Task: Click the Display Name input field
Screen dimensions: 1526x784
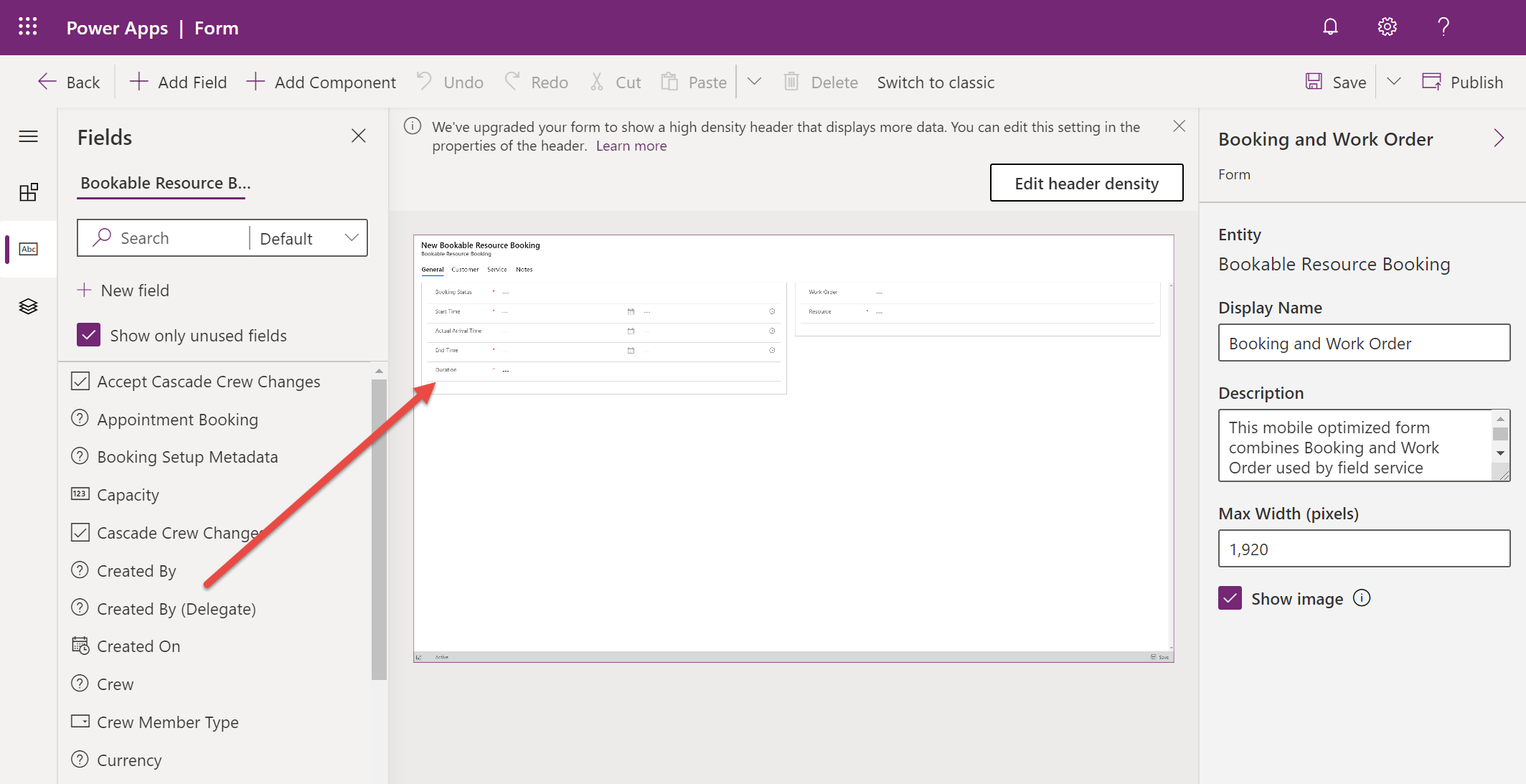Action: coord(1365,343)
